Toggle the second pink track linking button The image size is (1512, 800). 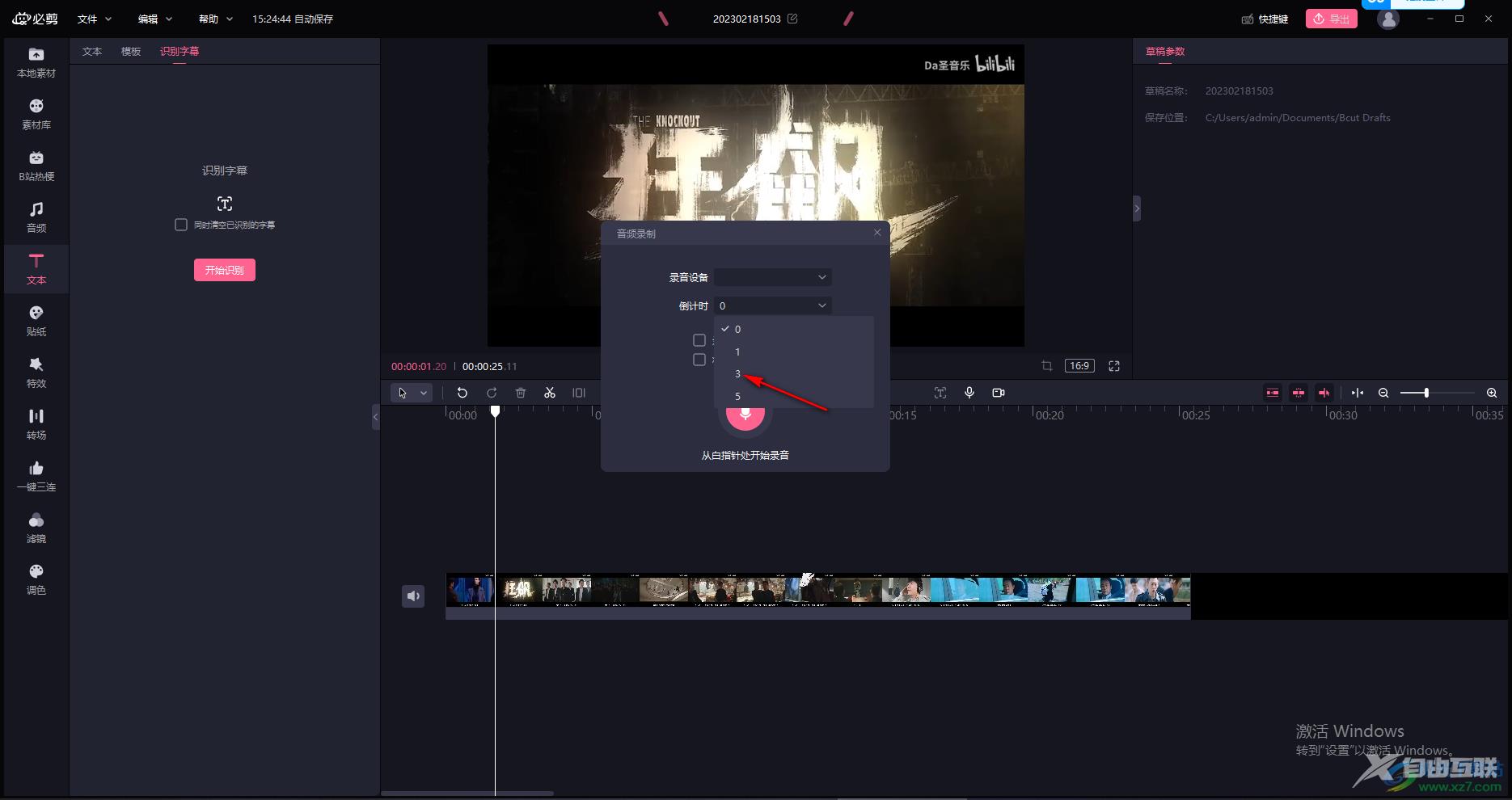click(1299, 393)
